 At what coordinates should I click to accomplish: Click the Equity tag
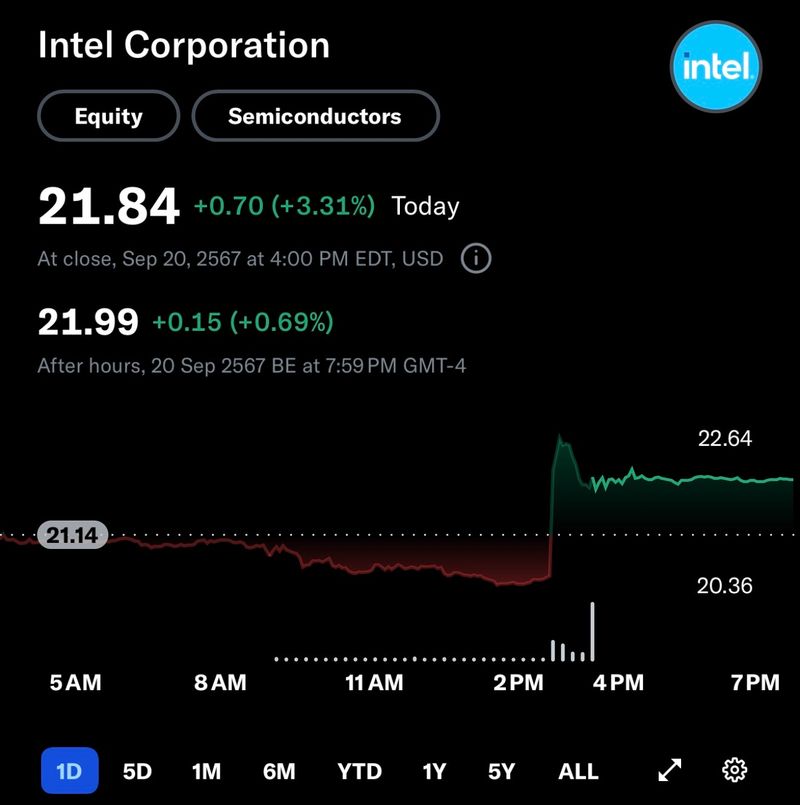coord(108,116)
